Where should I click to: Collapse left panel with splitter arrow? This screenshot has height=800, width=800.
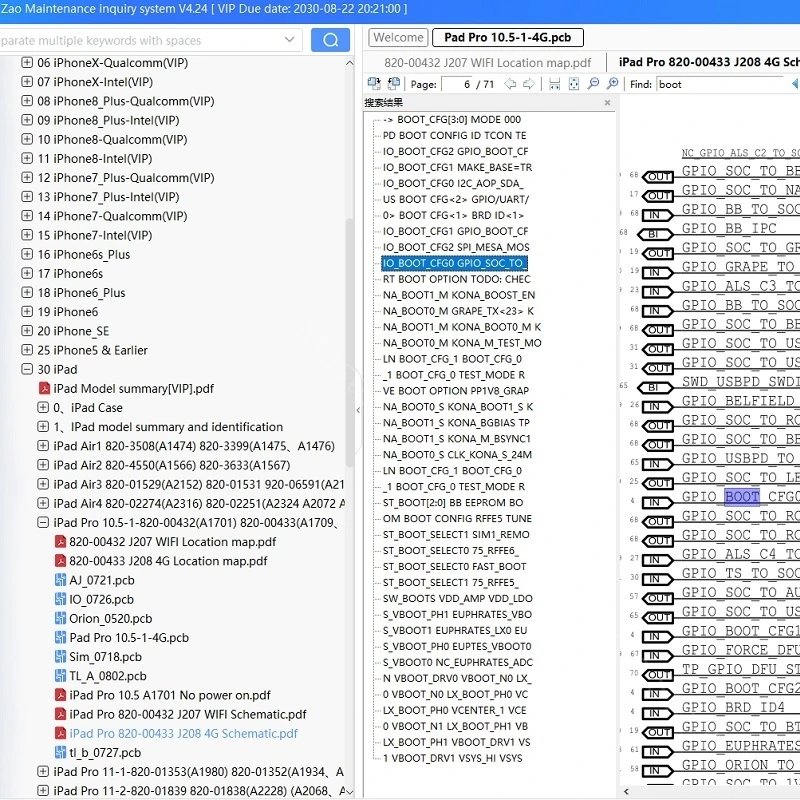(x=358, y=410)
